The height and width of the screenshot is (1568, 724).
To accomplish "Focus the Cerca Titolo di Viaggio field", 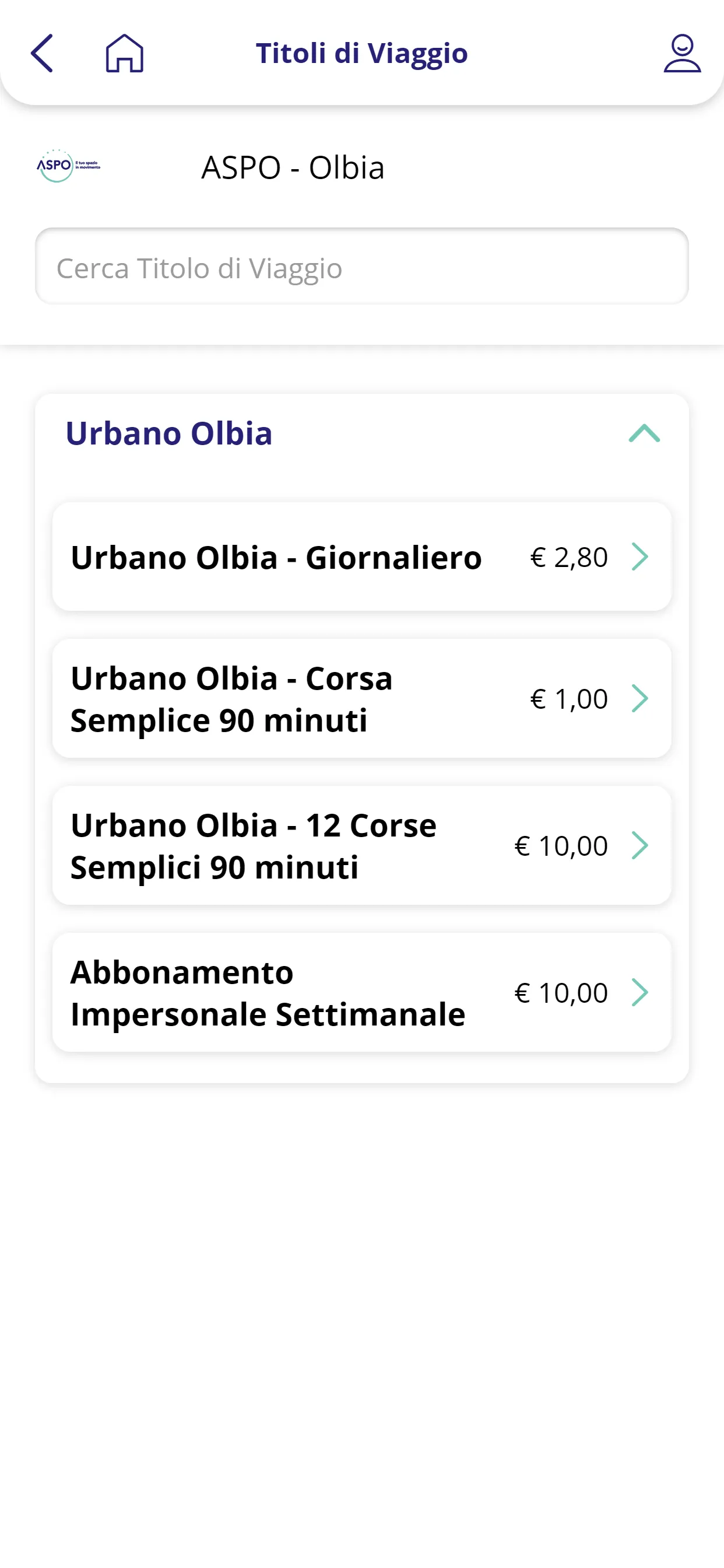I will point(361,267).
